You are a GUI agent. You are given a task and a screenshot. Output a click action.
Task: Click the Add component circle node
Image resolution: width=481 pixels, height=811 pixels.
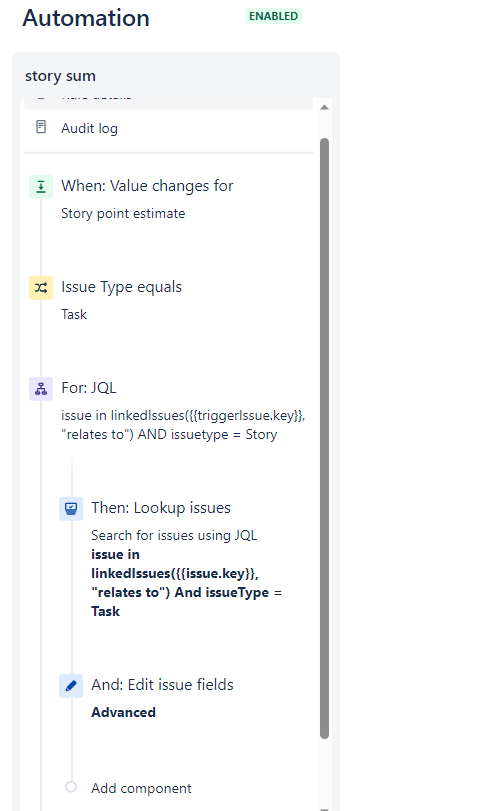pyautogui.click(x=71, y=787)
